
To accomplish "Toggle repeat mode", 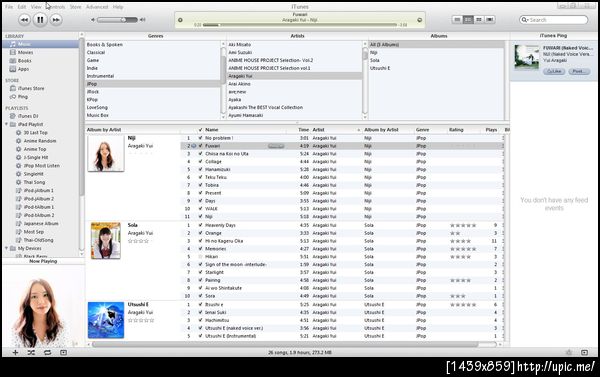I will click(x=47, y=353).
